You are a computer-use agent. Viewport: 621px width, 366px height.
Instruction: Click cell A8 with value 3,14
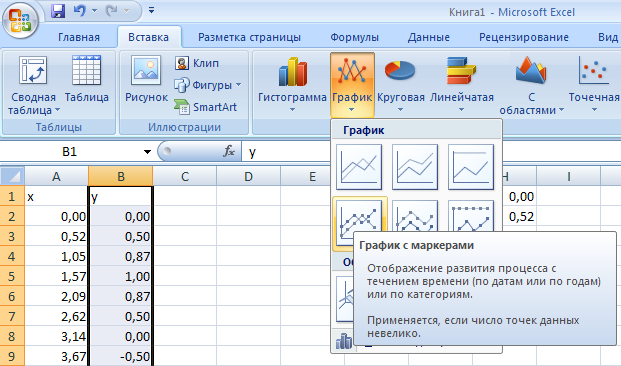[x=56, y=336]
